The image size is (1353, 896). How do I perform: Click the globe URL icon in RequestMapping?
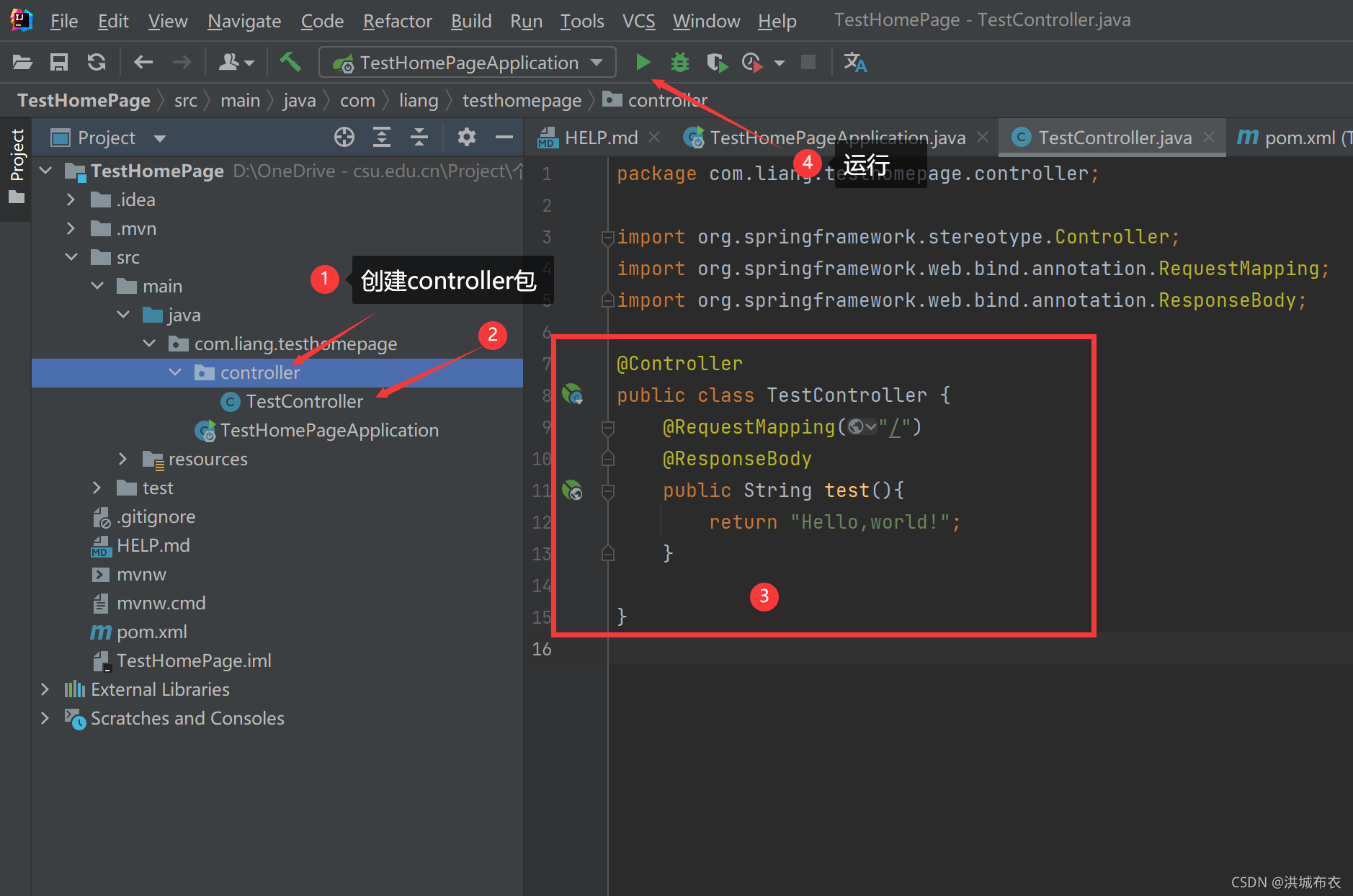[857, 426]
